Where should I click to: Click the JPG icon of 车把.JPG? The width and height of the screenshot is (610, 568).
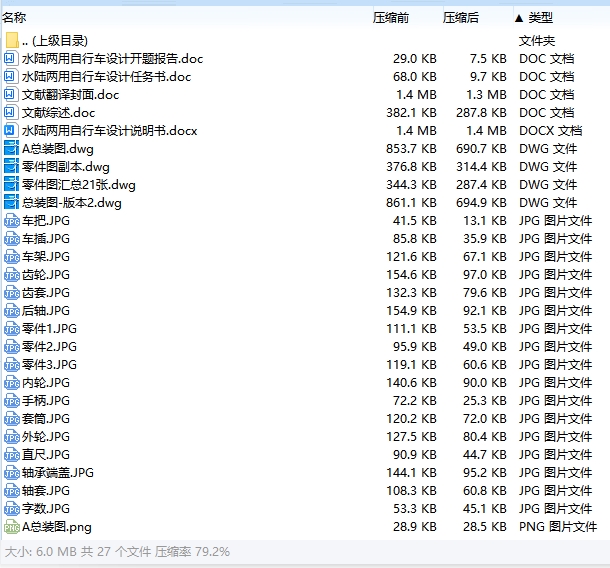(12, 221)
